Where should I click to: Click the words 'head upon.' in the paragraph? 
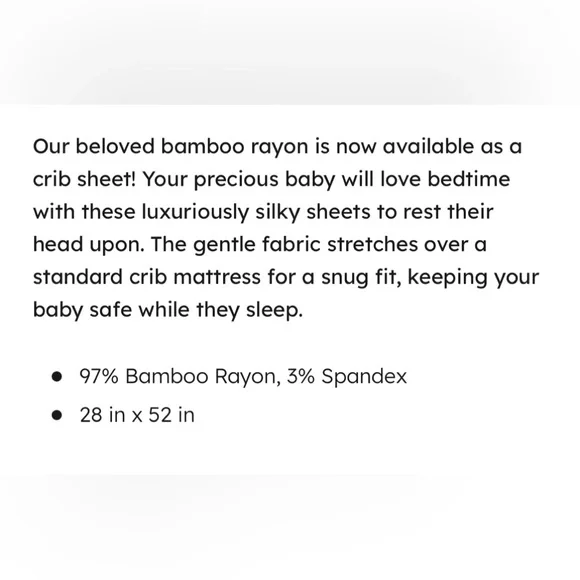[89, 246]
